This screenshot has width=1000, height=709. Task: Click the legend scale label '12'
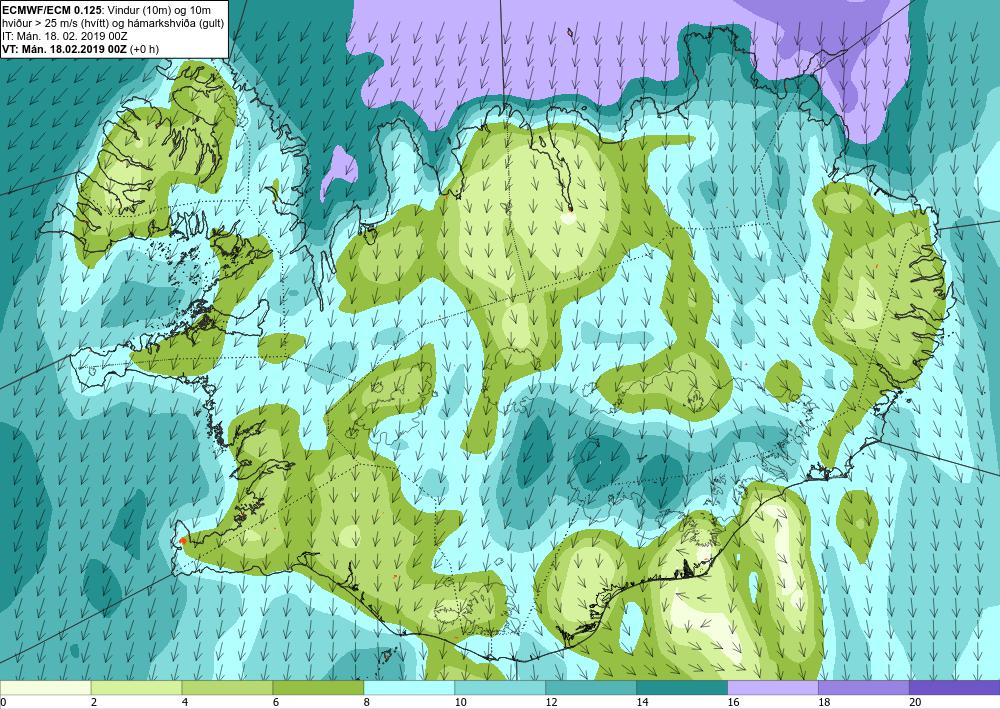(551, 702)
